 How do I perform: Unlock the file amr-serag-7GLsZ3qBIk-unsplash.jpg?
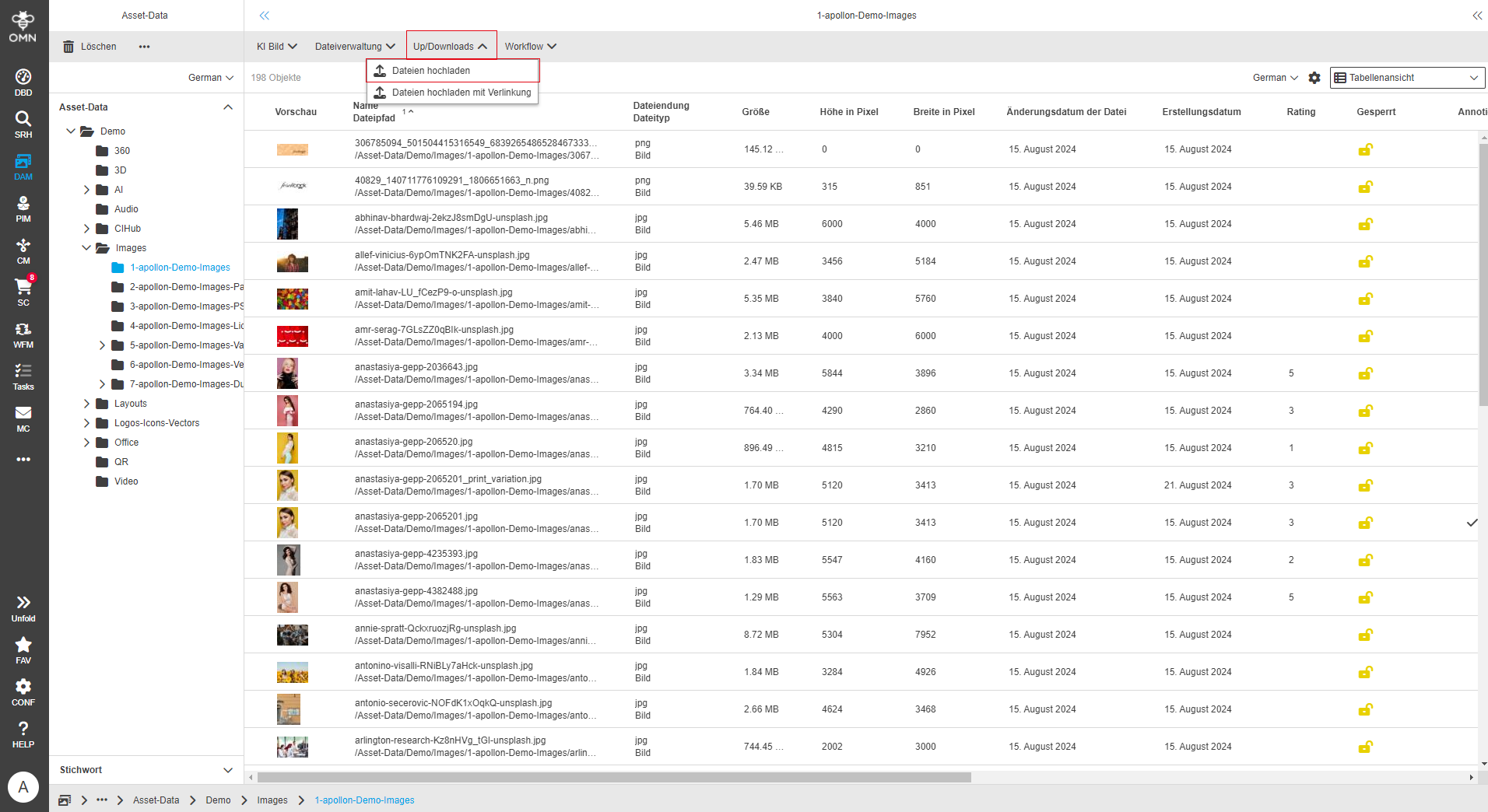(x=1366, y=336)
